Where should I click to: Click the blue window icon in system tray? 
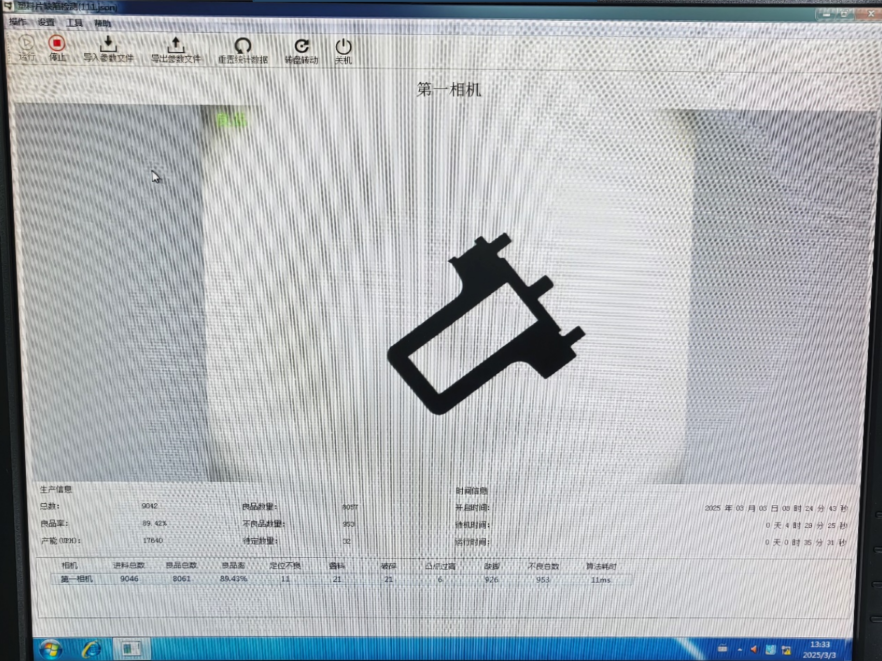point(769,648)
